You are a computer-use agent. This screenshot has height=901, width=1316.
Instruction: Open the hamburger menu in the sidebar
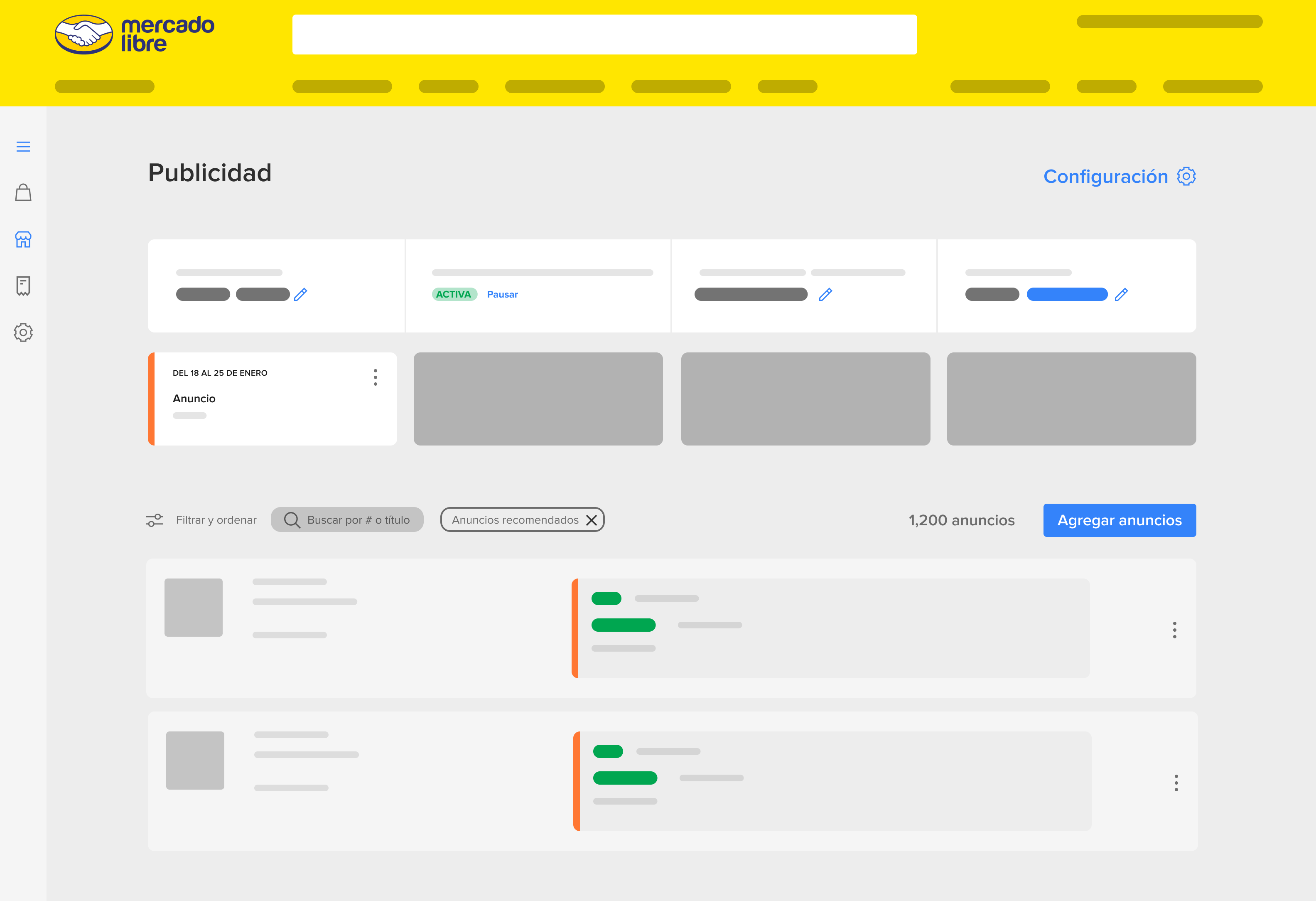23,147
